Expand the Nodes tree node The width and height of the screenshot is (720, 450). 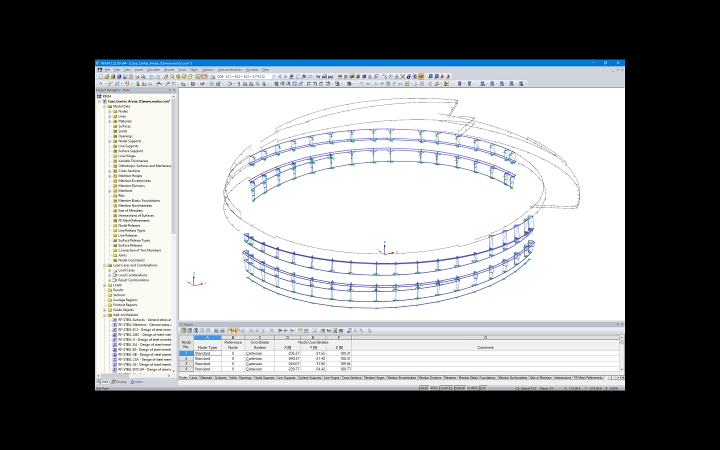point(110,111)
